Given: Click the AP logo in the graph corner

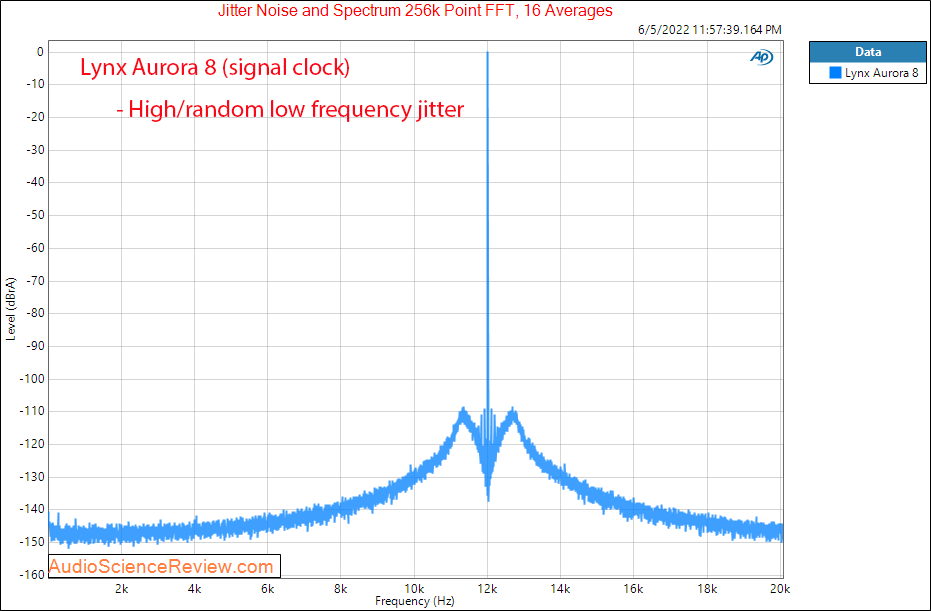Looking at the screenshot, I should pyautogui.click(x=761, y=56).
